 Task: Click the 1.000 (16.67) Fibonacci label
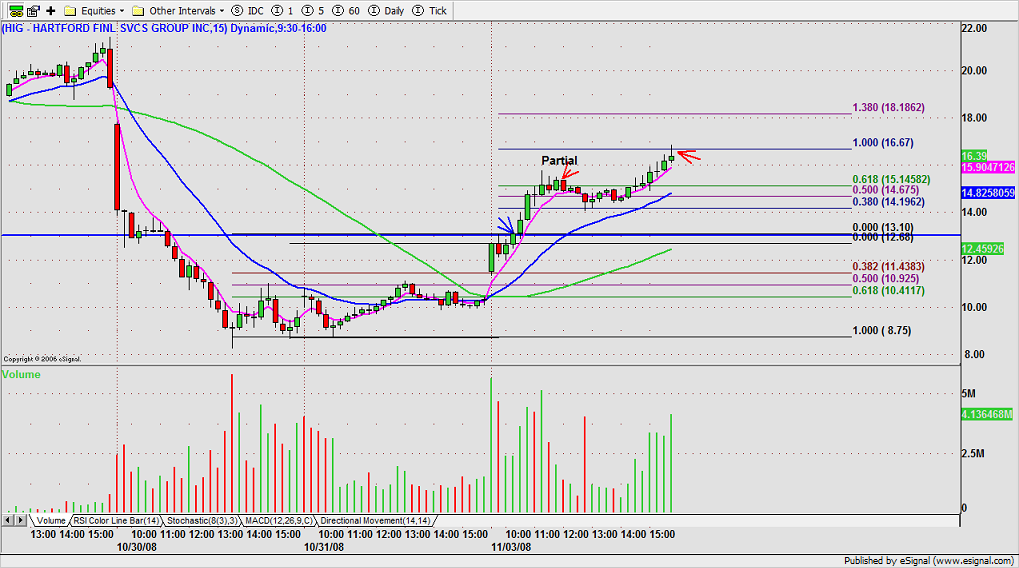click(x=883, y=142)
